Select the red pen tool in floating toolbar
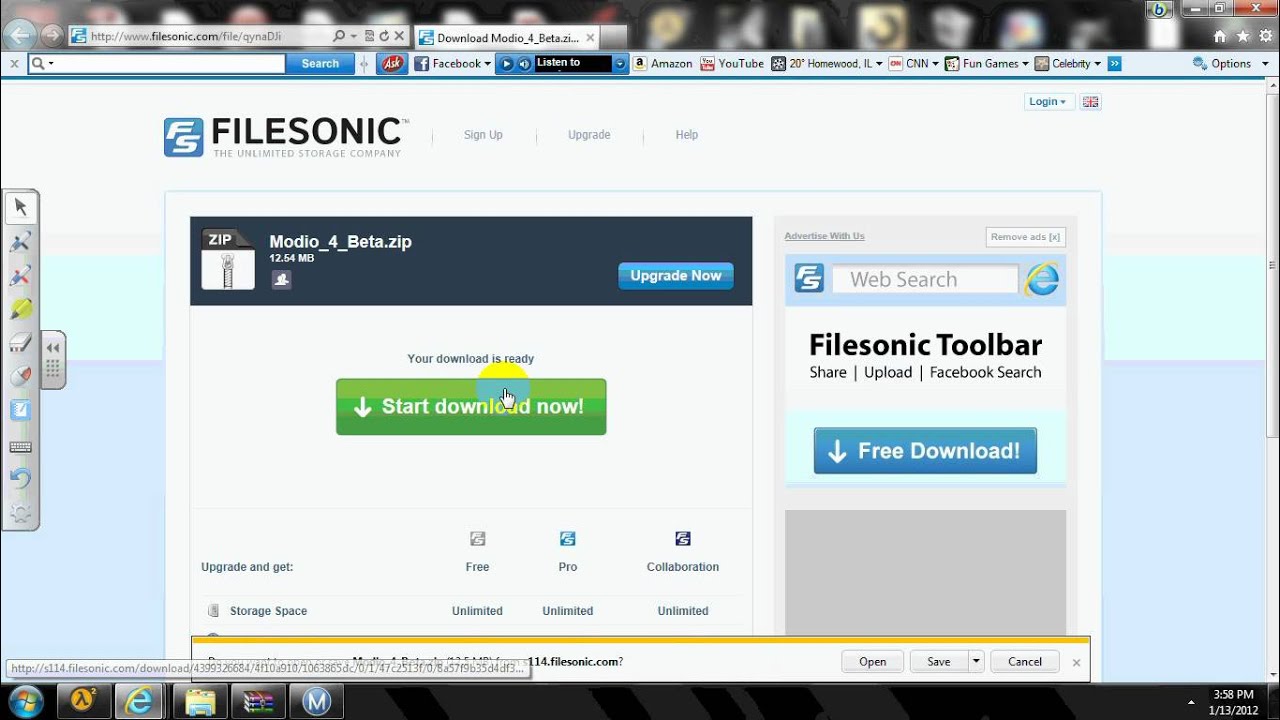This screenshot has height=720, width=1280. [21, 275]
